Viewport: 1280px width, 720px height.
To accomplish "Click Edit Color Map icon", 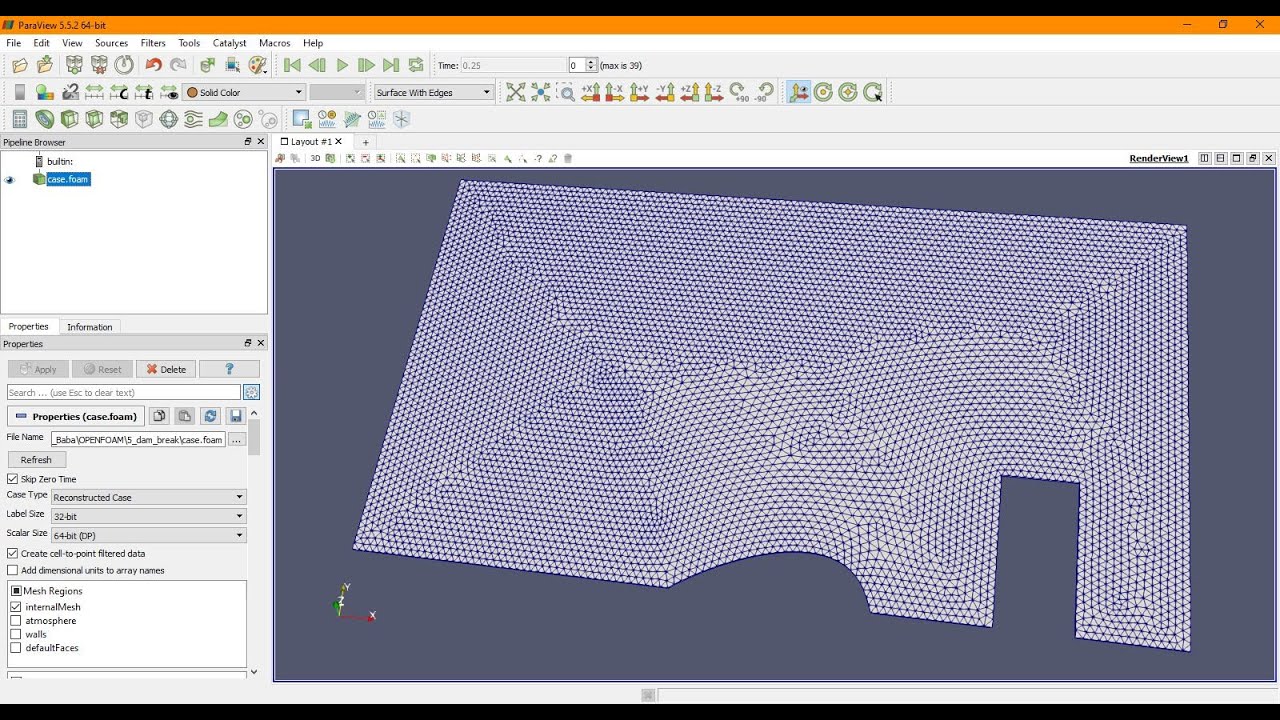I will click(x=45, y=92).
